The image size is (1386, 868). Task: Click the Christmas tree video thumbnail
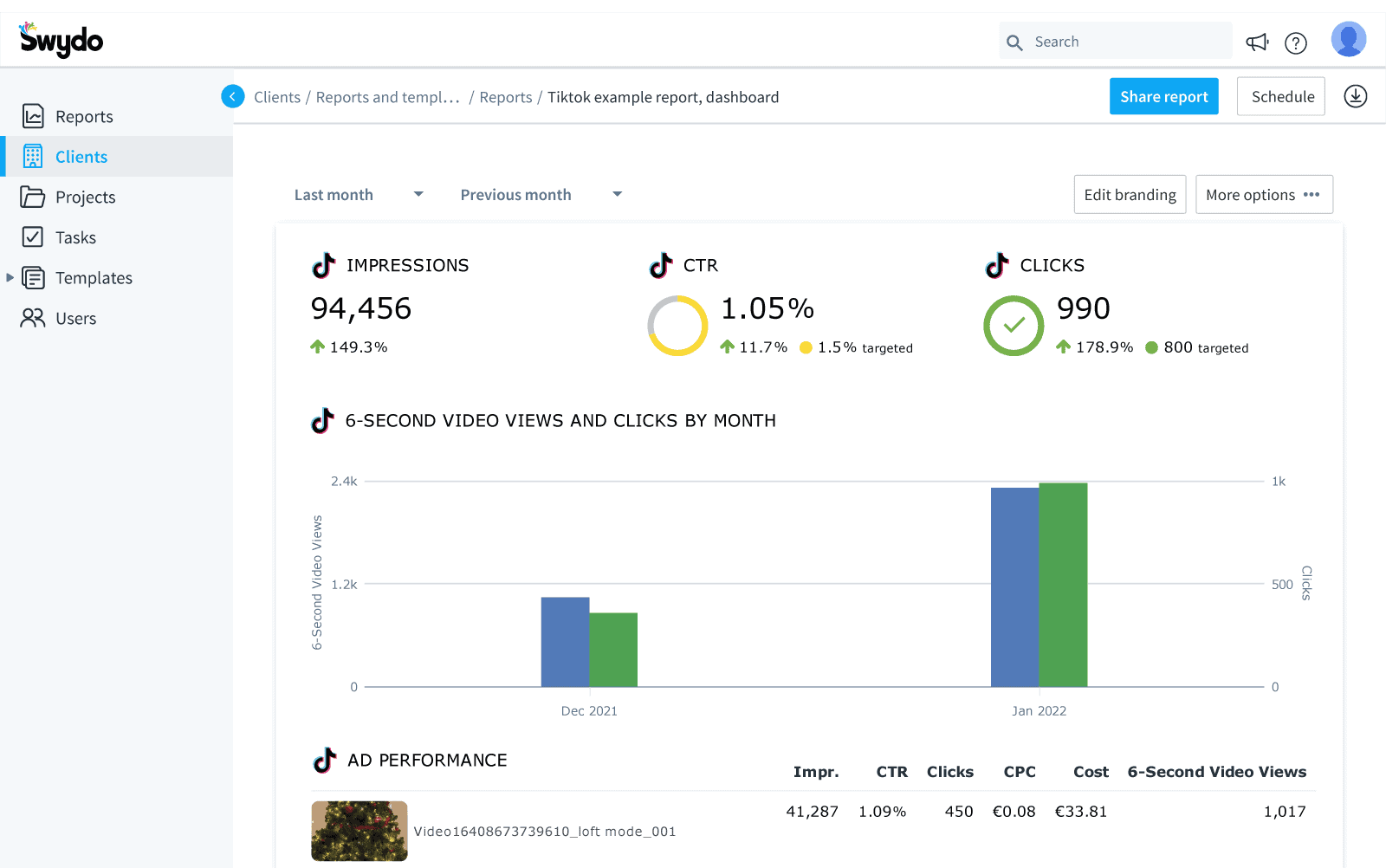[x=359, y=831]
